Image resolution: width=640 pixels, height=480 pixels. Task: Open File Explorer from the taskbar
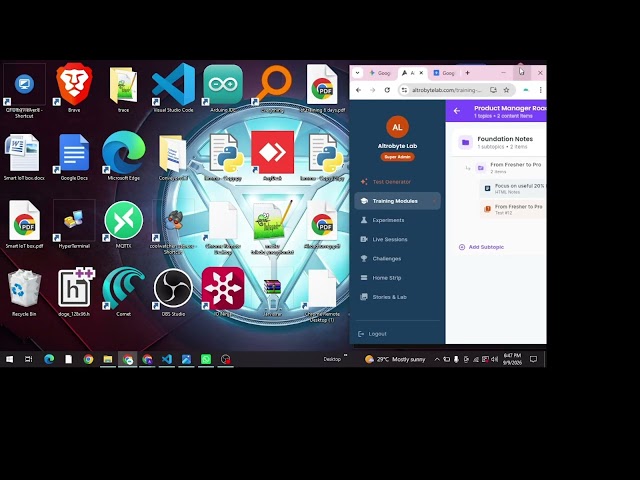[108, 359]
